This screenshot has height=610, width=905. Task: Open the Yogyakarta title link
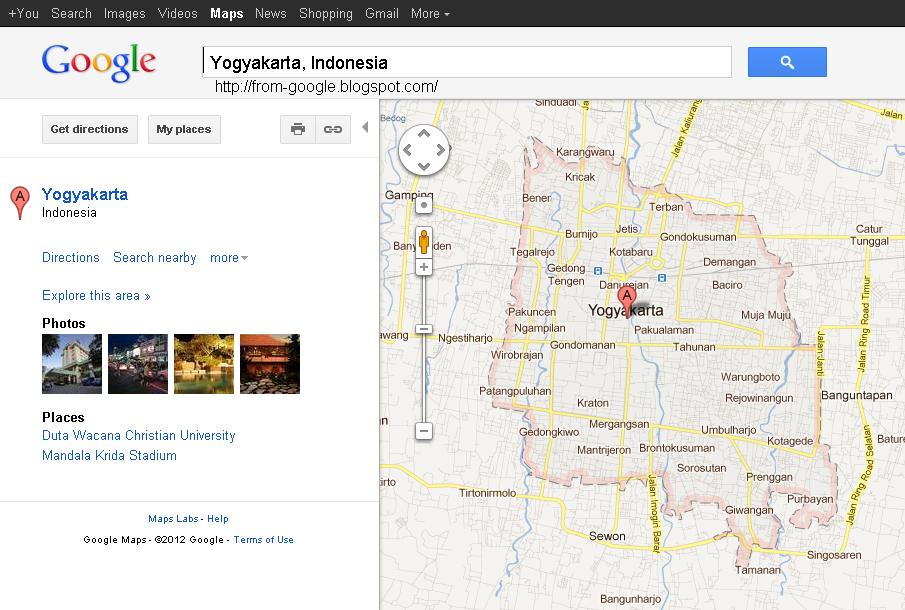(85, 194)
